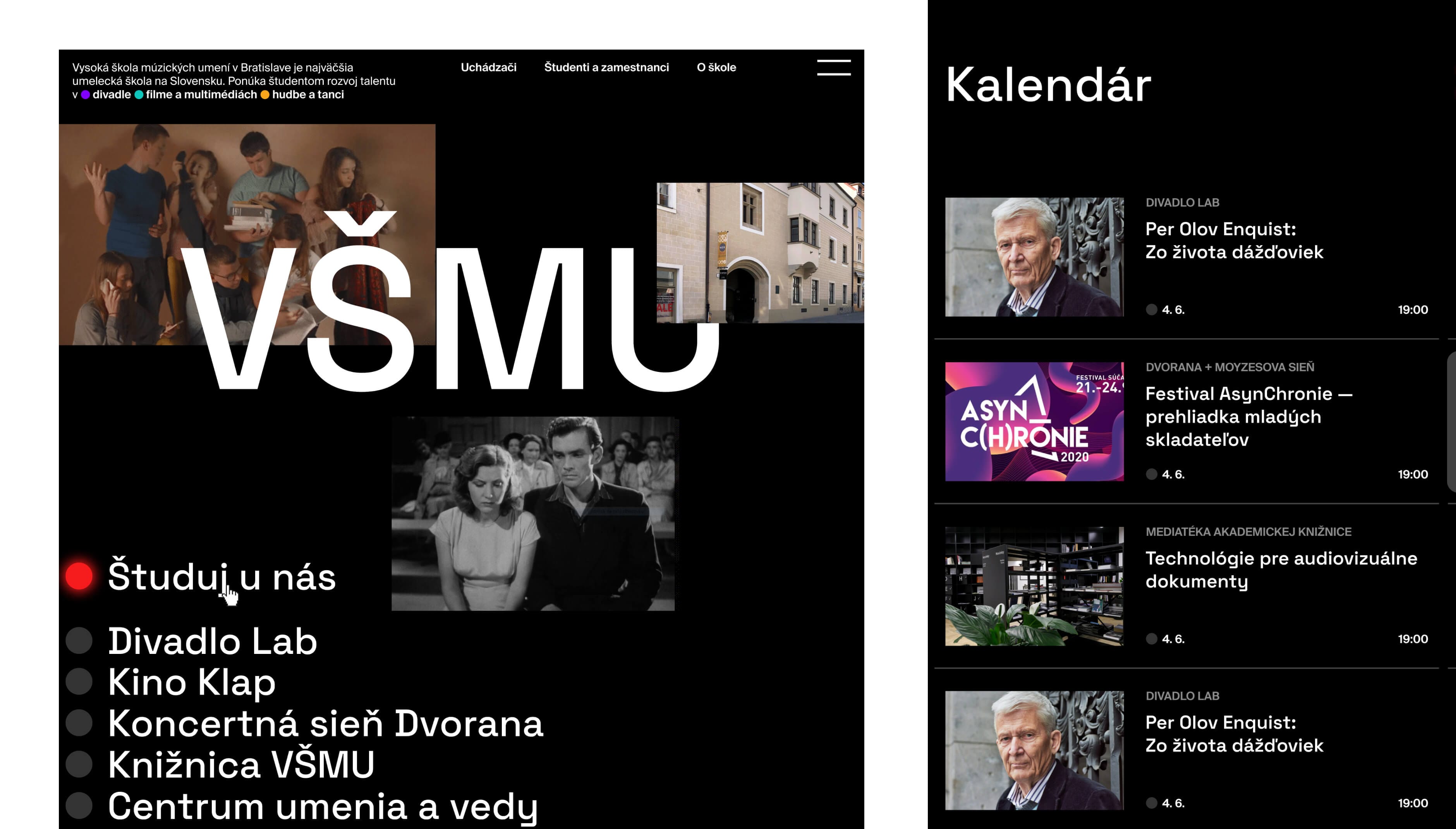This screenshot has width=1456, height=829.
Task: Open the first Per Olov Enquist event title
Action: pos(1234,240)
